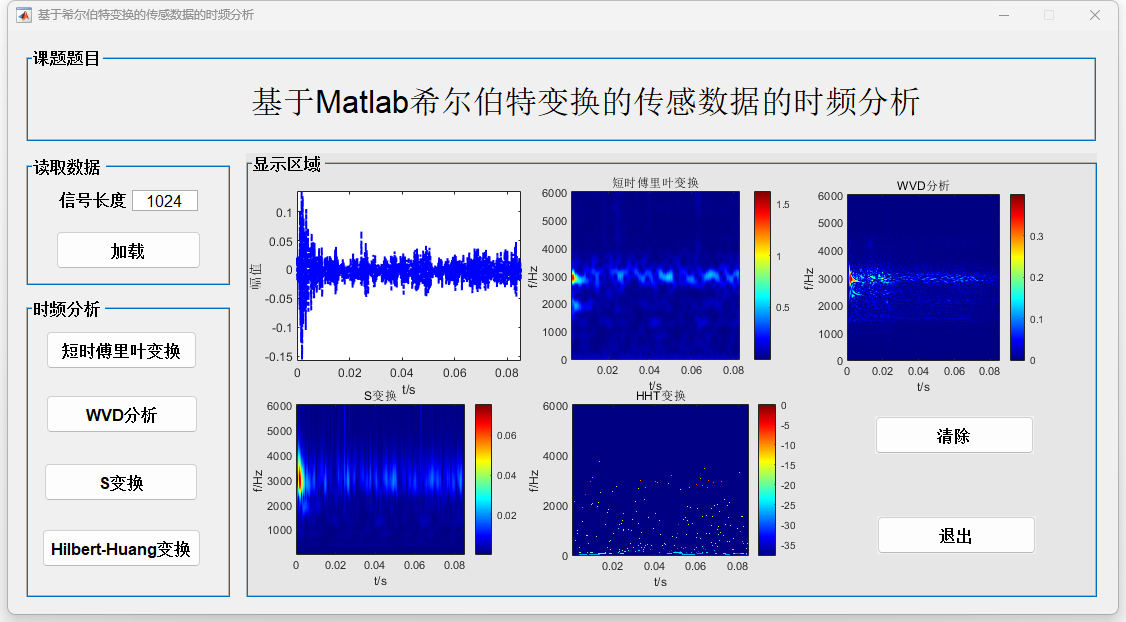Viewport: 1126px width, 622px height.
Task: Click the colorbar next to the WVD分析 plot
Action: click(1018, 277)
